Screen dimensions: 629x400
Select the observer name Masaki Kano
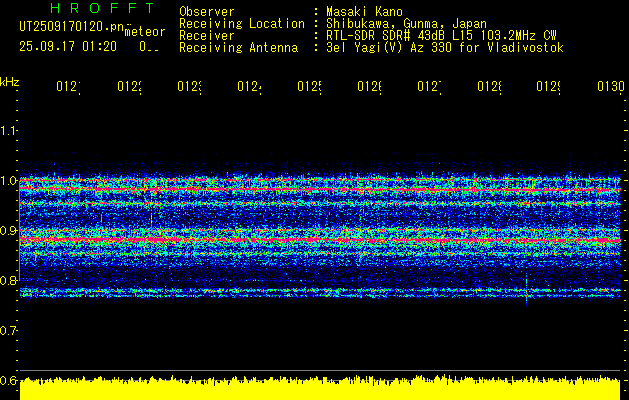pyautogui.click(x=364, y=12)
